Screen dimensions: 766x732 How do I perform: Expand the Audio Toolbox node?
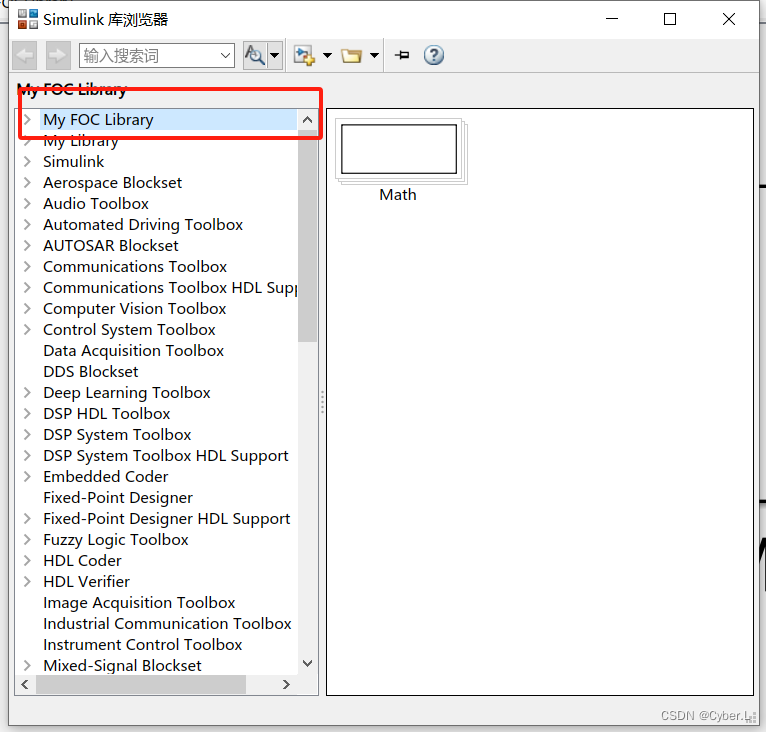27,204
